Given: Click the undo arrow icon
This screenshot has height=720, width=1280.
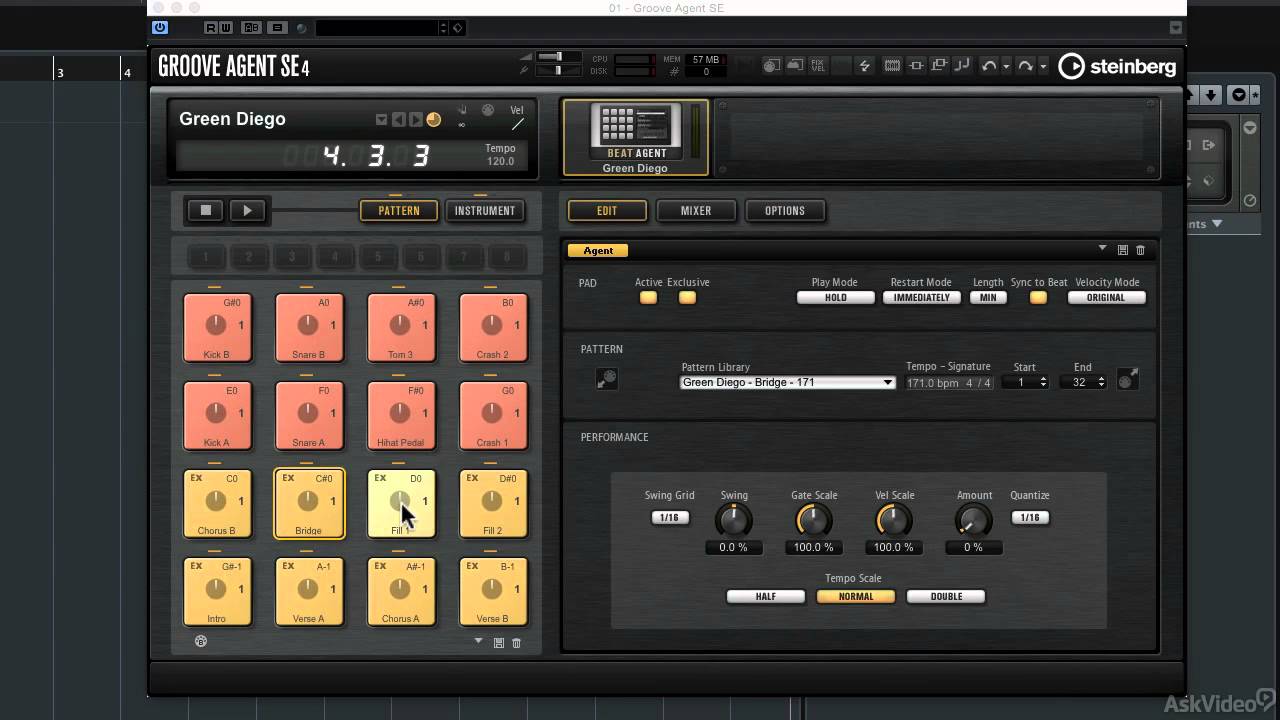Looking at the screenshot, I should (x=989, y=66).
